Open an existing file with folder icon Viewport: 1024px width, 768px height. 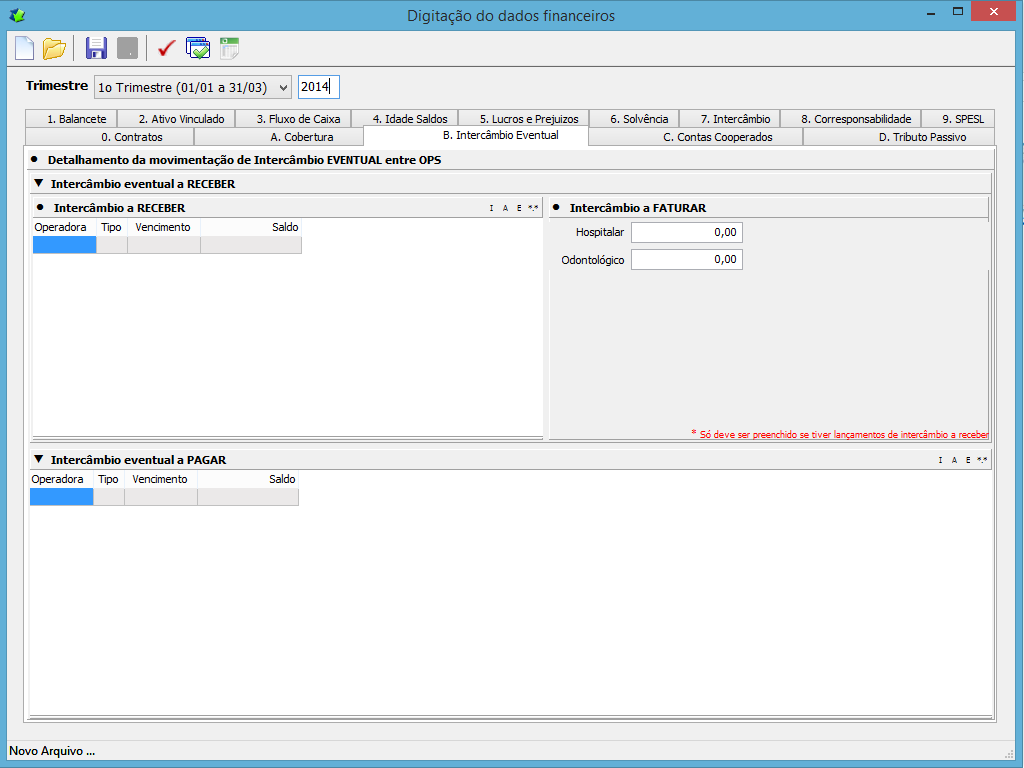54,48
